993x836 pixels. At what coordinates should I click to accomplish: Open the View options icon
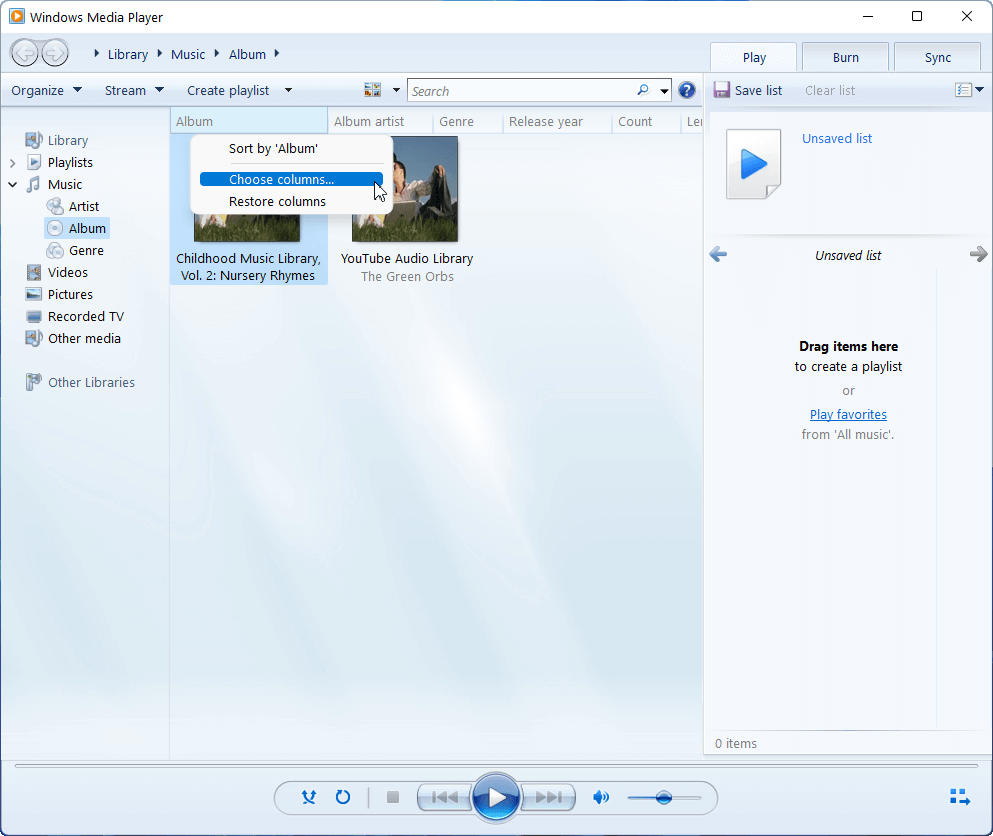372,90
